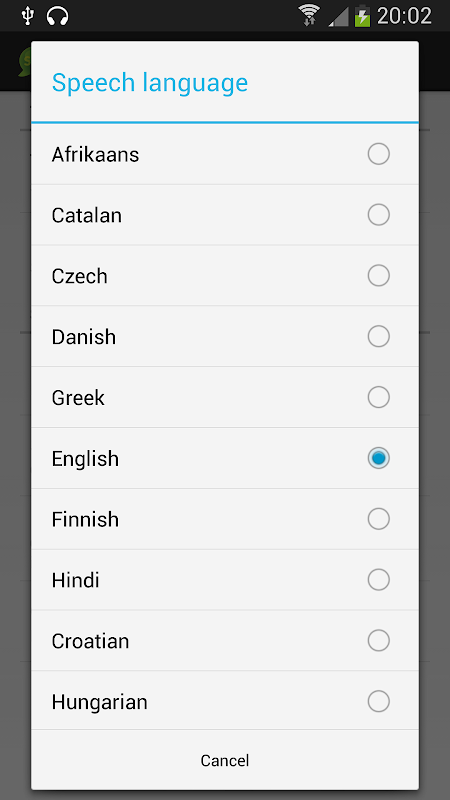Tap the 20:02 clock in status bar
The width and height of the screenshot is (450, 800).
[x=404, y=16]
